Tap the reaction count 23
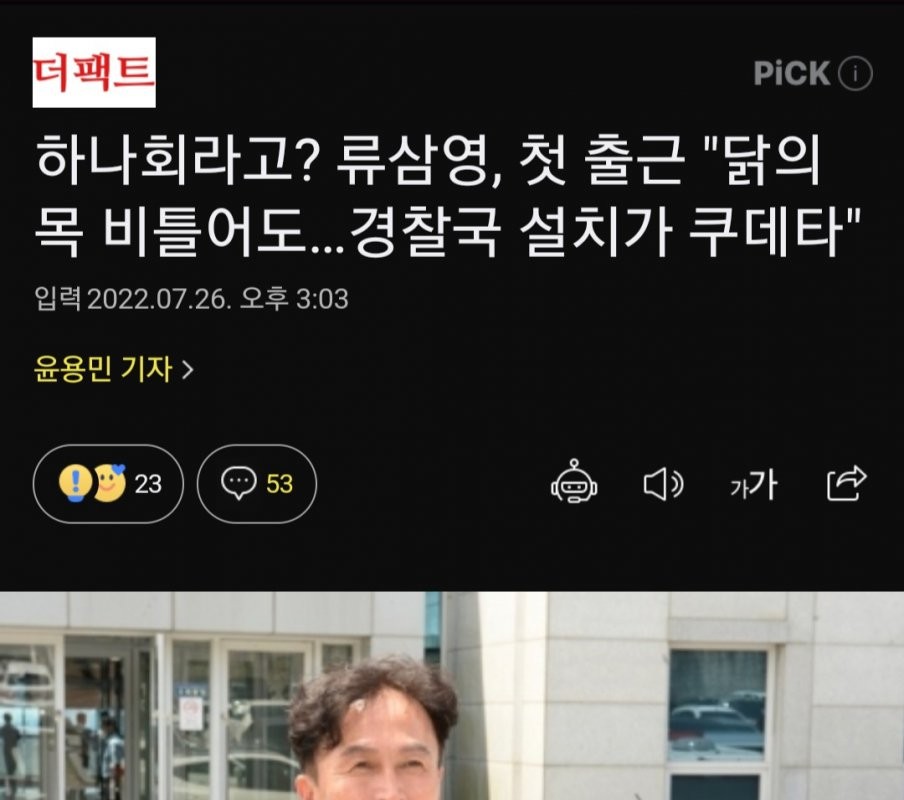This screenshot has height=800, width=904. (148, 484)
